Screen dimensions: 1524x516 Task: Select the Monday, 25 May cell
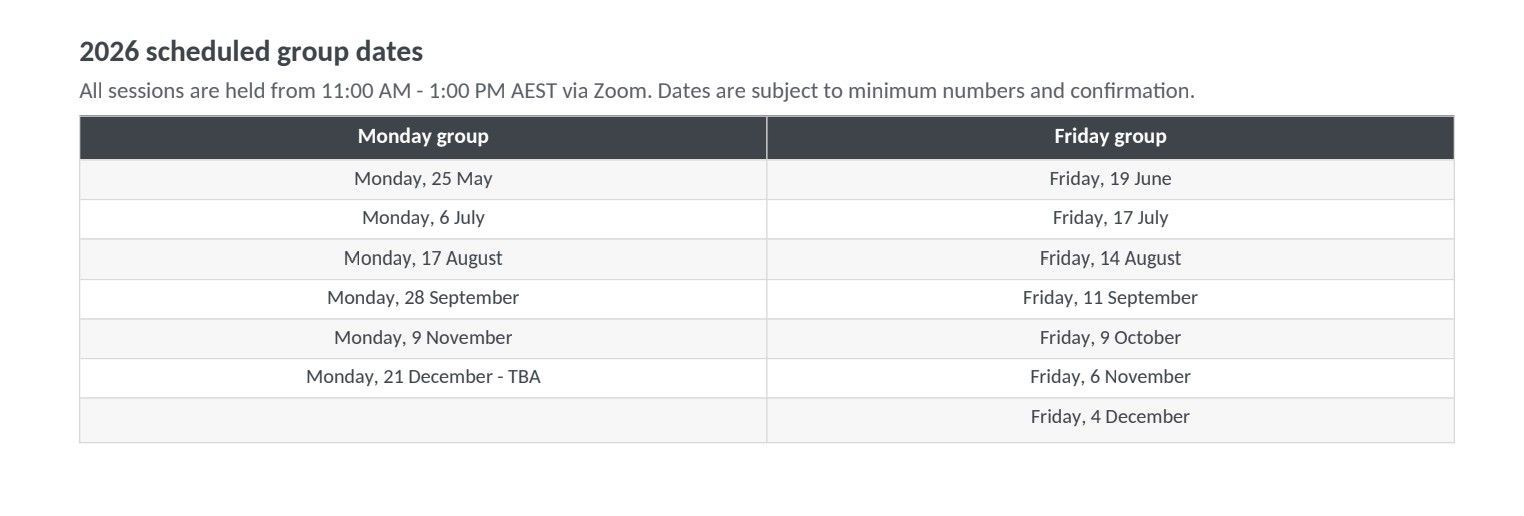[x=423, y=179]
